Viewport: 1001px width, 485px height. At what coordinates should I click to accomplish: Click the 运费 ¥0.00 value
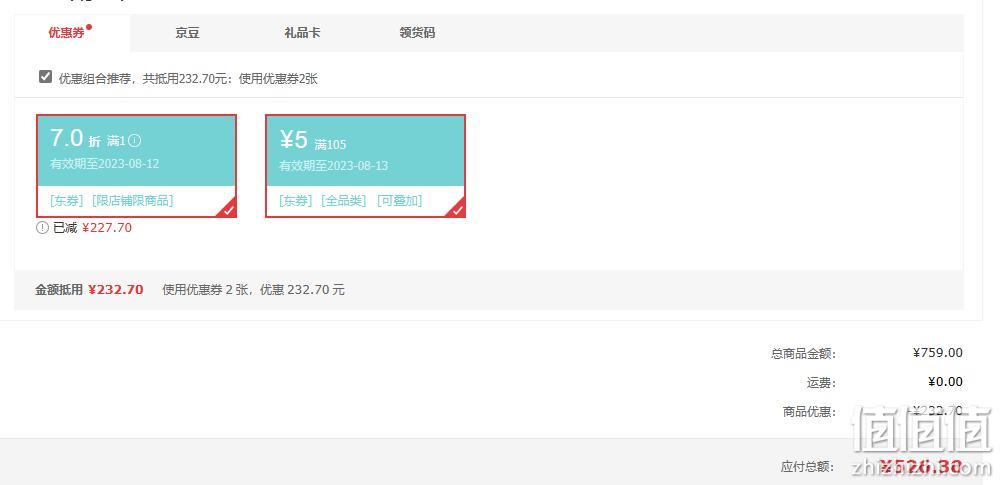click(x=945, y=382)
